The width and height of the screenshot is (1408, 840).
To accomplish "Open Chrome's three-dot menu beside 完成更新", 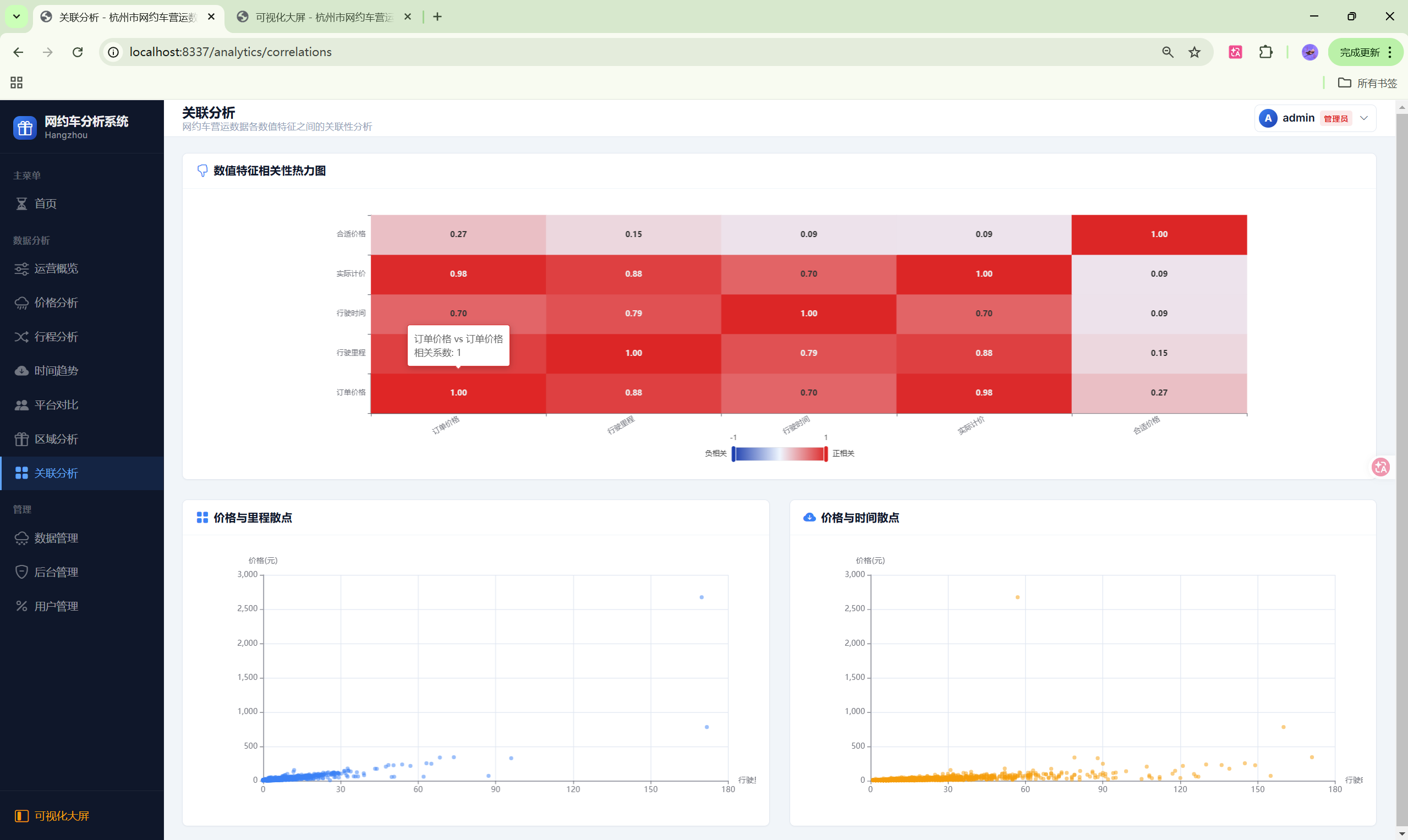I will [x=1390, y=52].
